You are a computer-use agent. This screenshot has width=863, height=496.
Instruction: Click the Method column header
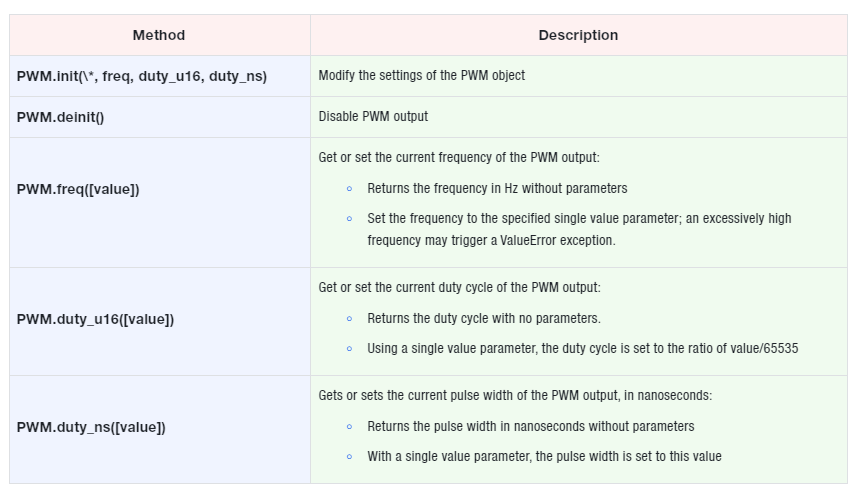pyautogui.click(x=160, y=35)
